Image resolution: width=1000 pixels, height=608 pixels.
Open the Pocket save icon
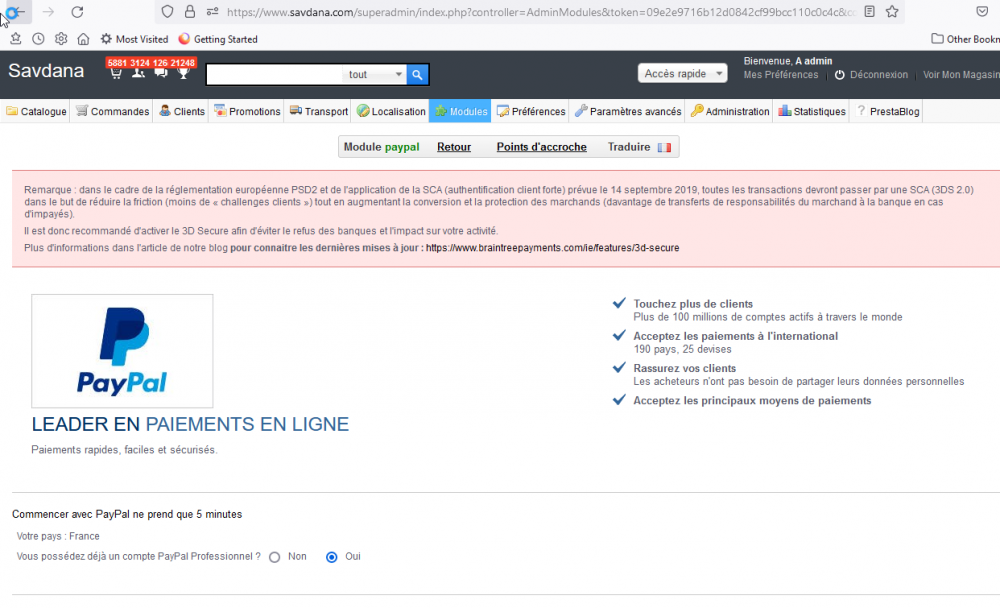(982, 11)
